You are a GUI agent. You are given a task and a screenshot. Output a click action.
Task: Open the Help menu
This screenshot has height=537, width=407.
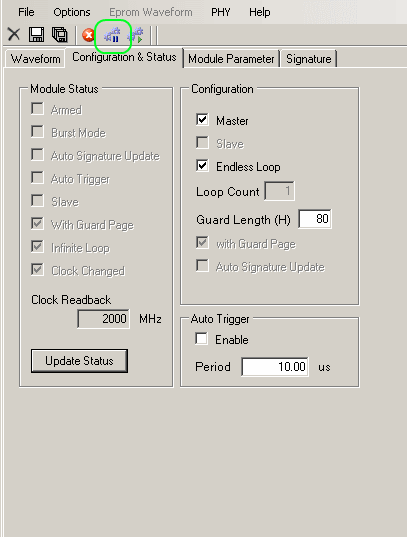pyautogui.click(x=260, y=12)
